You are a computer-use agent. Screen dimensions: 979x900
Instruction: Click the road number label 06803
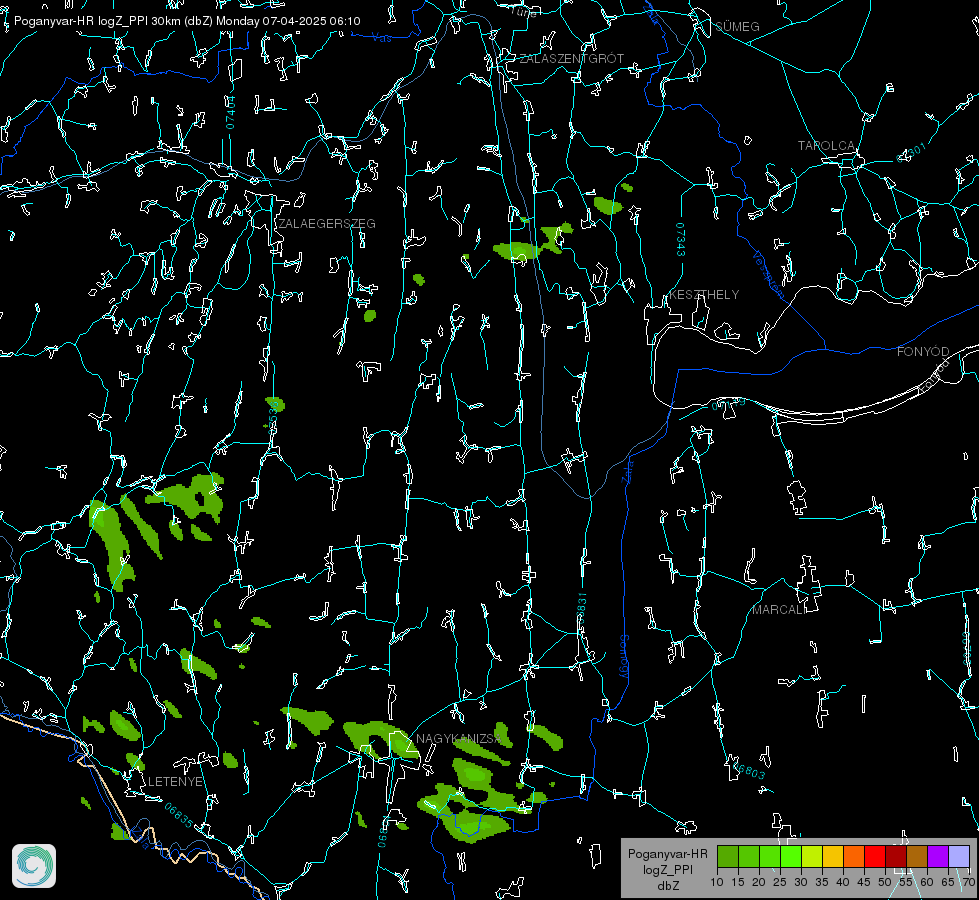pos(748,770)
